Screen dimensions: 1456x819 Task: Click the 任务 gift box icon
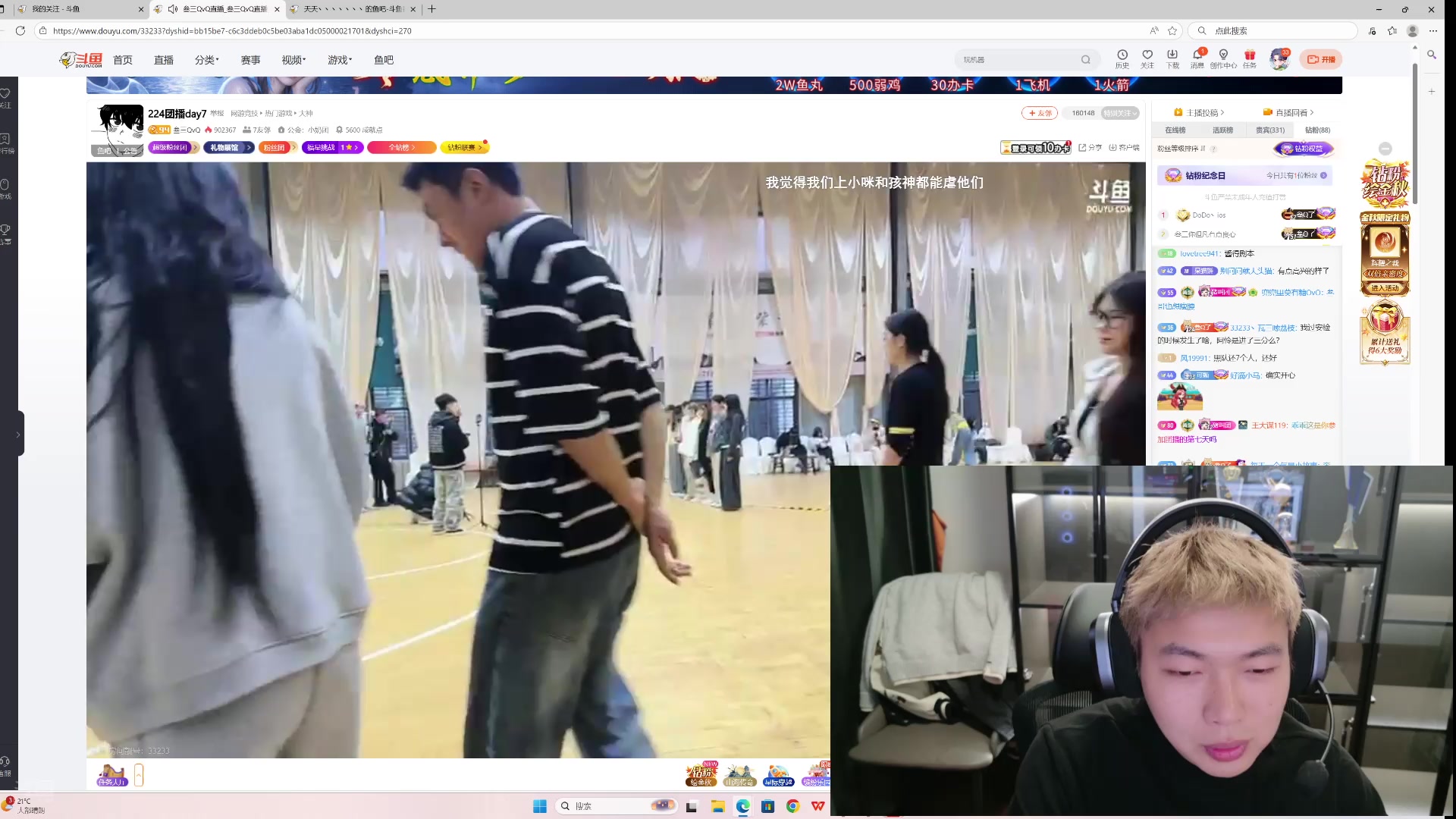1250,55
